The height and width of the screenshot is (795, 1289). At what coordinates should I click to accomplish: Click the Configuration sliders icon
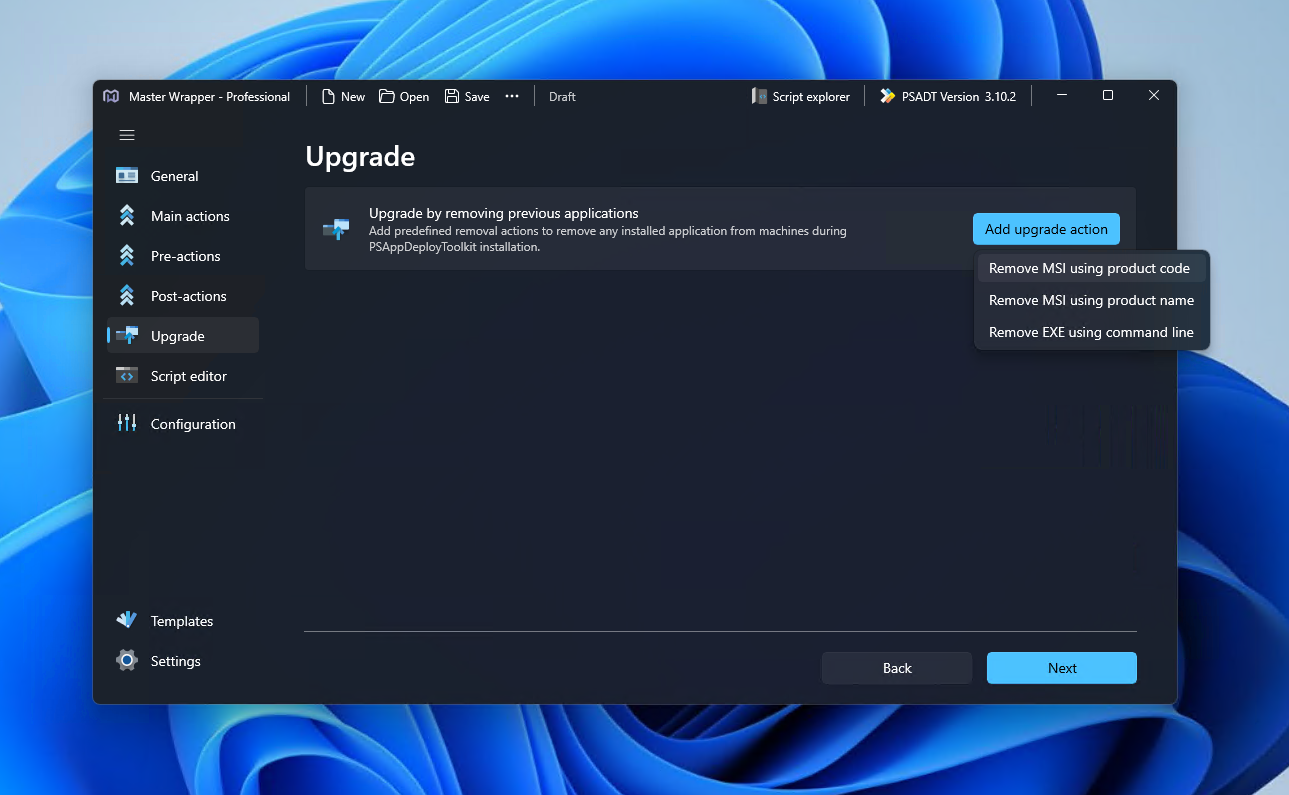(127, 423)
